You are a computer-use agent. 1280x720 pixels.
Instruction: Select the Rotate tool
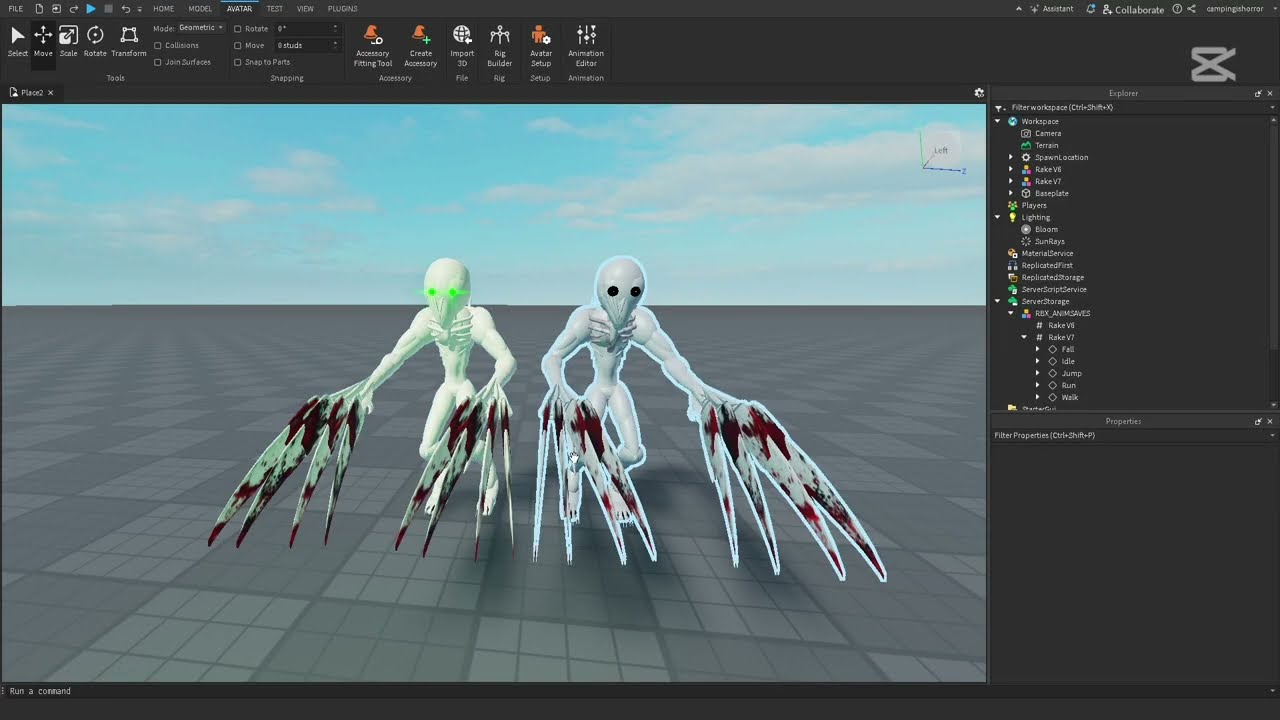[95, 41]
